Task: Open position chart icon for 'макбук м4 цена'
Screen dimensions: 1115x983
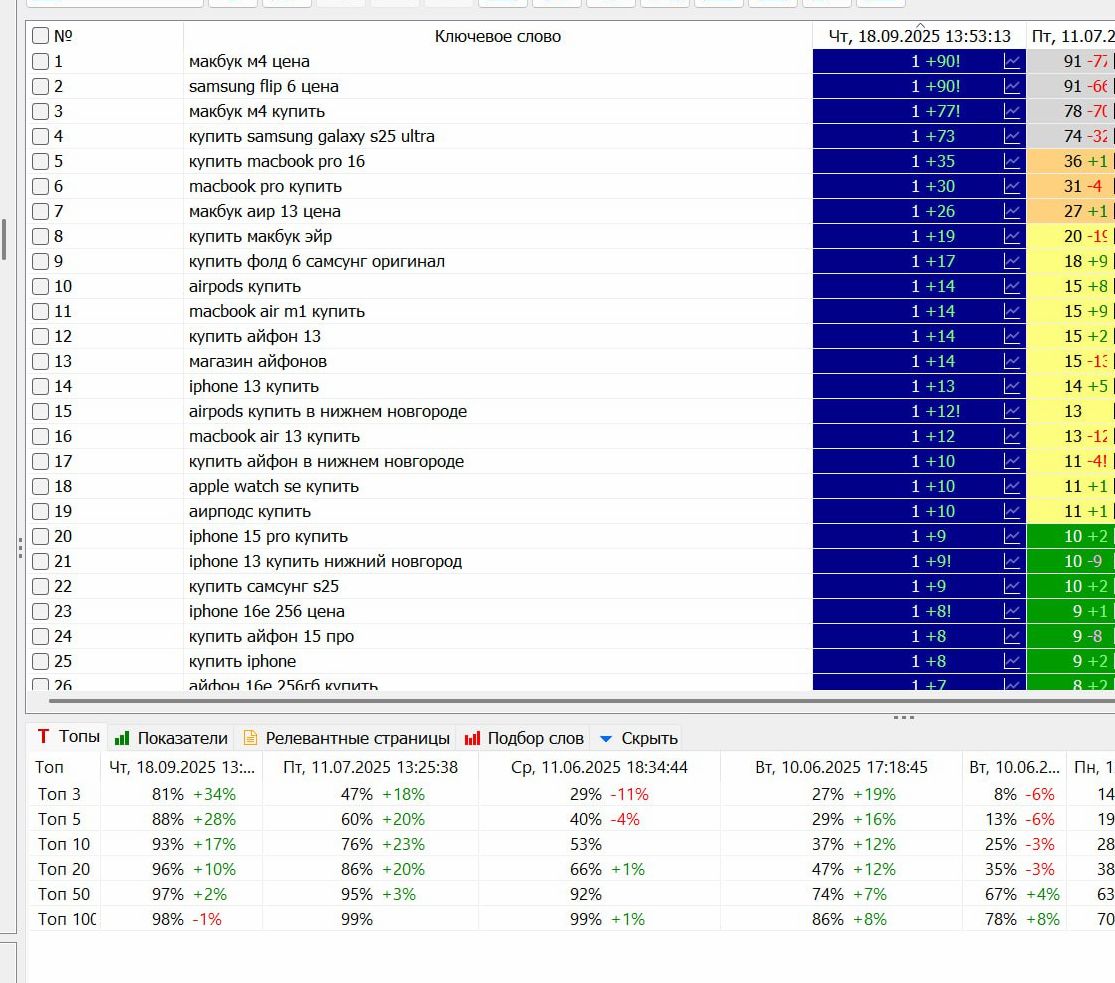Action: click(1012, 61)
